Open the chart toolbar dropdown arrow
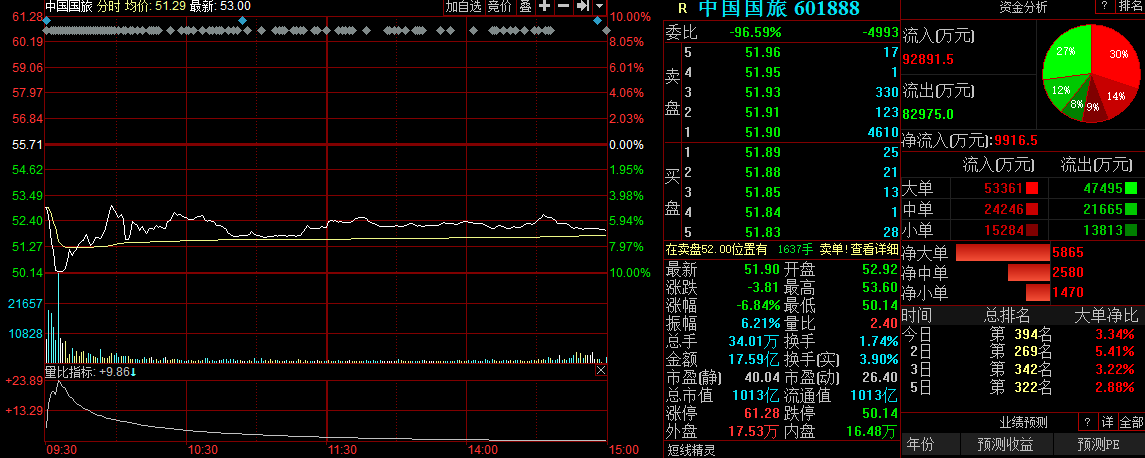This screenshot has width=1145, height=458. (599, 7)
